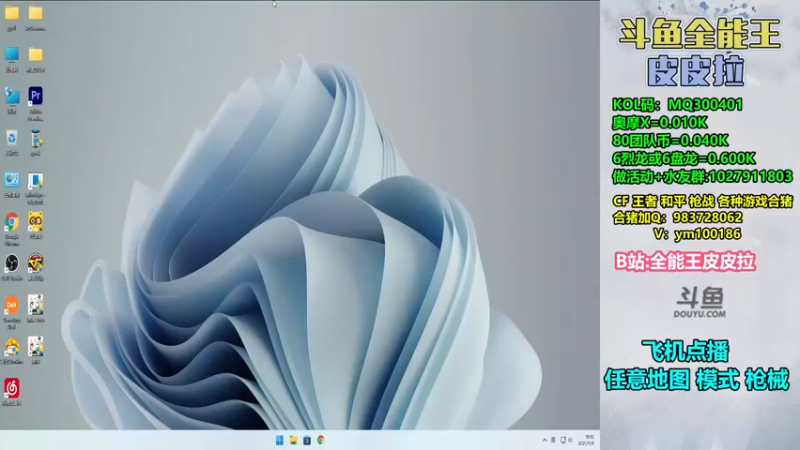Toggle the input method language indicator
Image resolution: width=800 pixels, height=450 pixels.
click(x=554, y=440)
